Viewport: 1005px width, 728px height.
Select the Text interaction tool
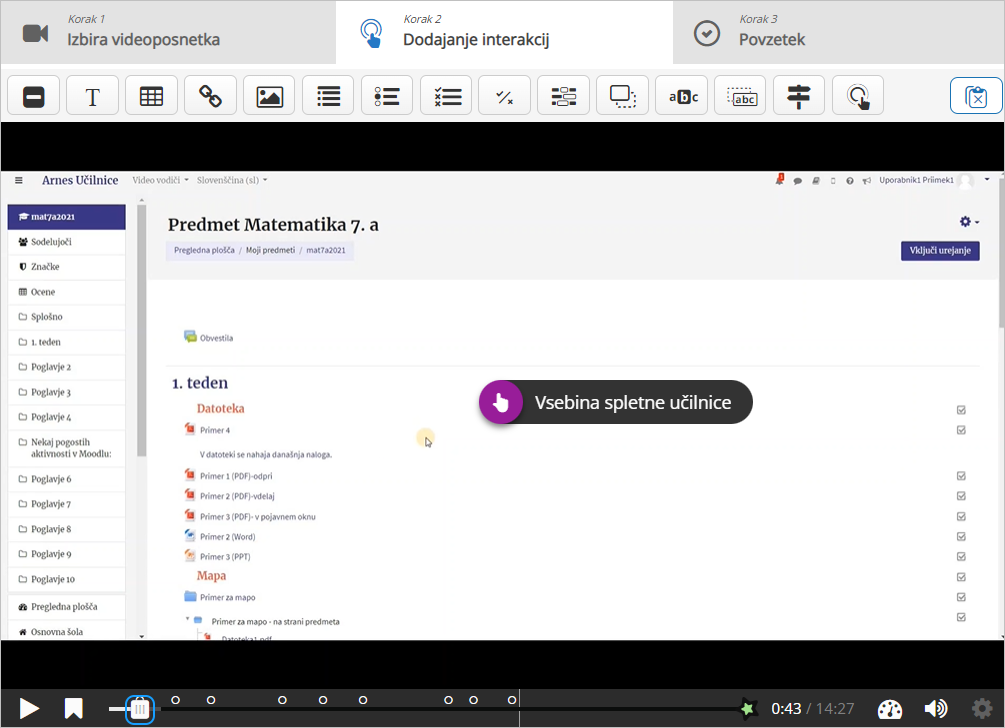pos(93,95)
